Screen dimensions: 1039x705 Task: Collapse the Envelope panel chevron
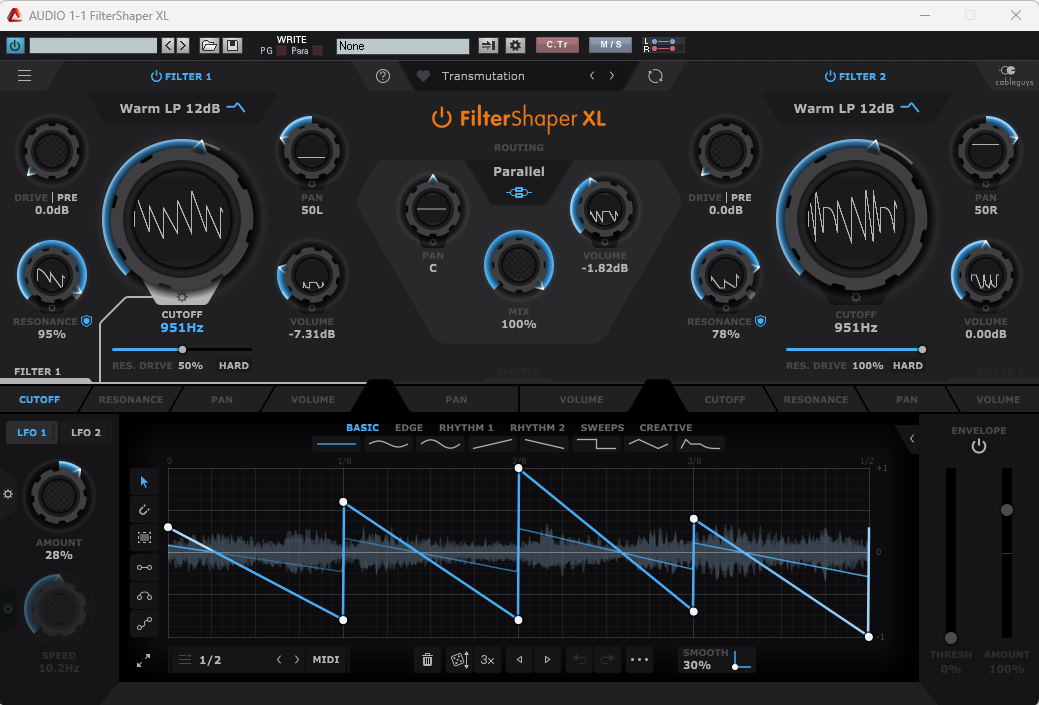[912, 439]
